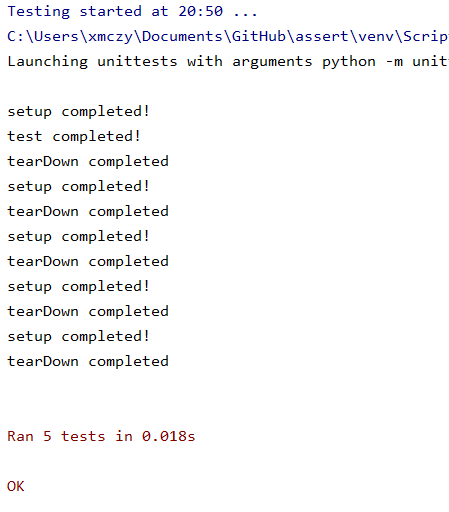This screenshot has width=449, height=512.
Task: Click the second 'setup completed!' line
Action: [x=78, y=187]
